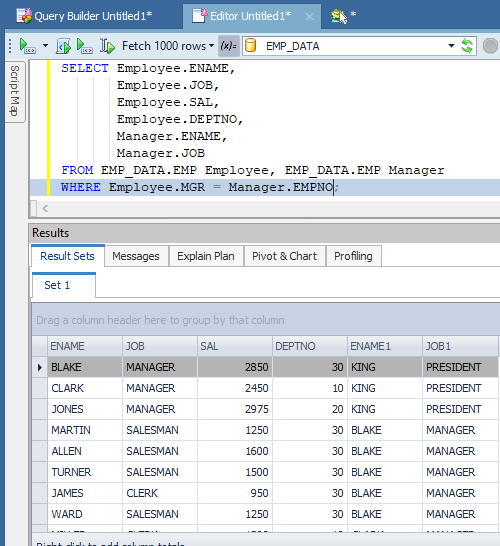Switch to the Explain Plan tab
Viewport: 500px width, 546px height.
coord(206,256)
